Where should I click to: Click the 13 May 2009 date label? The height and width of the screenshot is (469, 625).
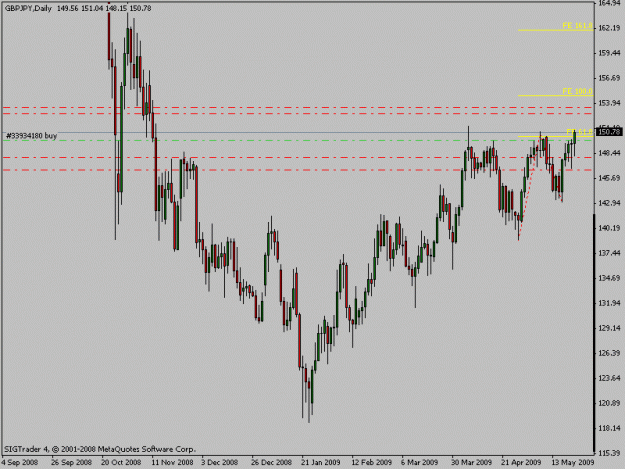point(573,463)
